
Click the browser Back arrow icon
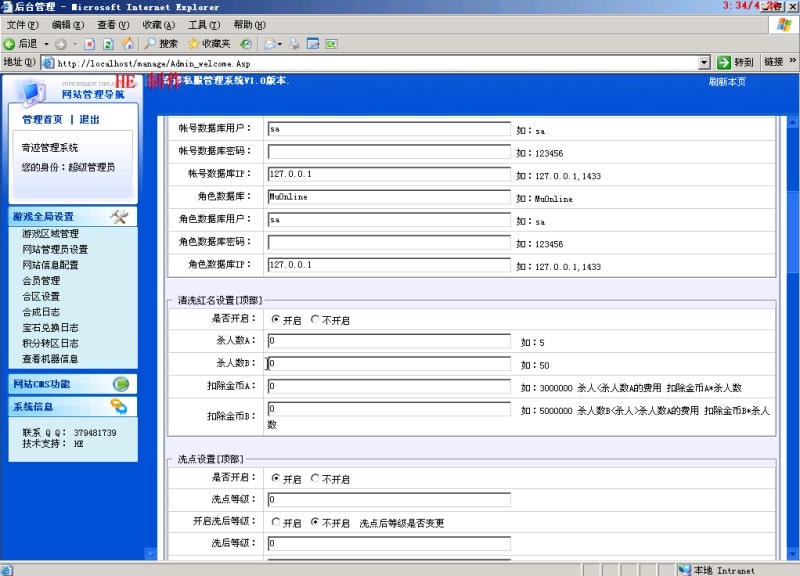[x=9, y=44]
